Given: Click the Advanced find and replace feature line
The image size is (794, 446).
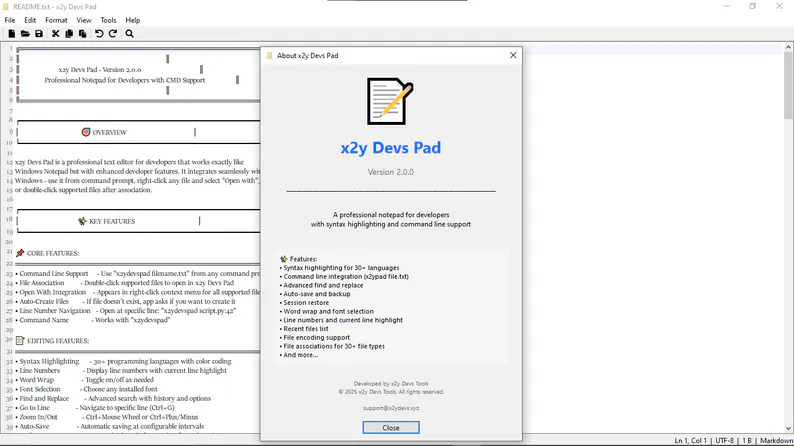Looking at the screenshot, I should pos(322,286).
